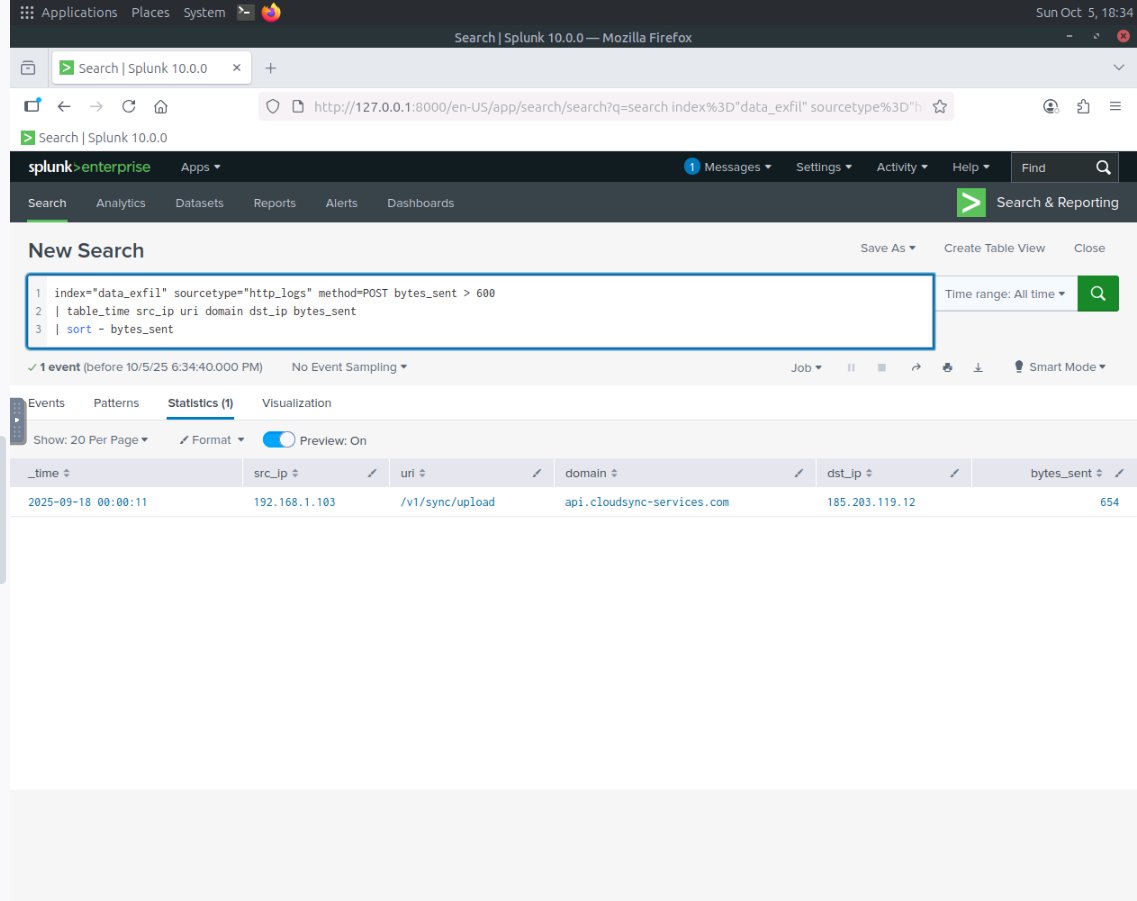Click src_ip value 192.168.1.103

(x=294, y=502)
